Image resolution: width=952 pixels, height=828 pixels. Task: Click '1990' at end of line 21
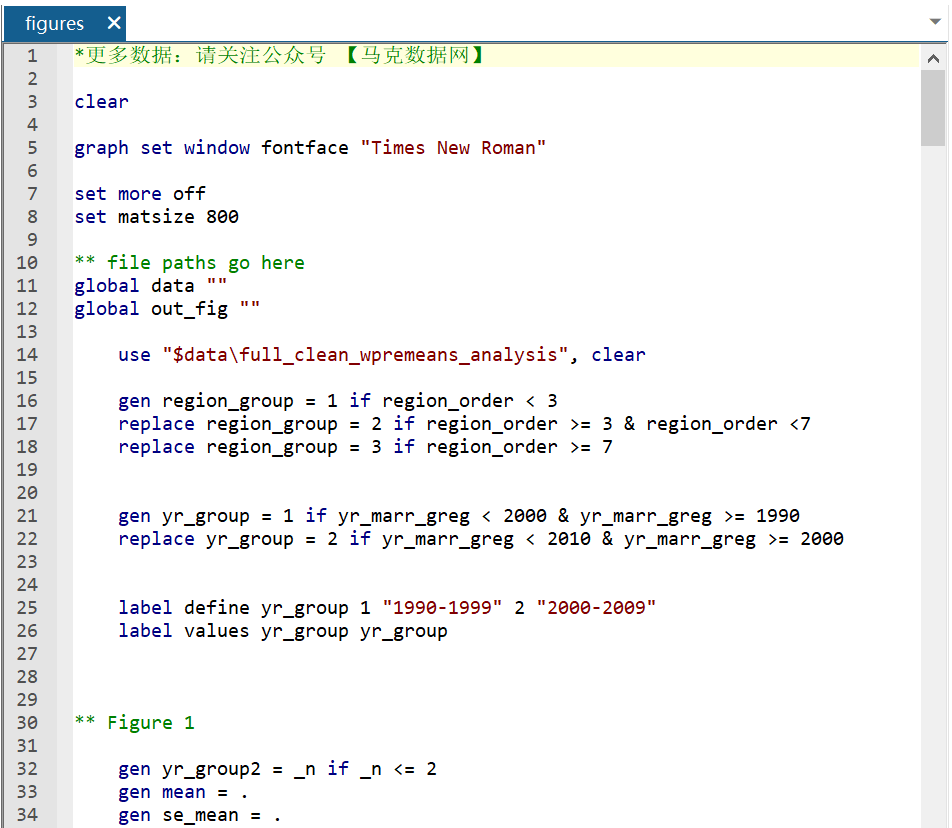[778, 516]
